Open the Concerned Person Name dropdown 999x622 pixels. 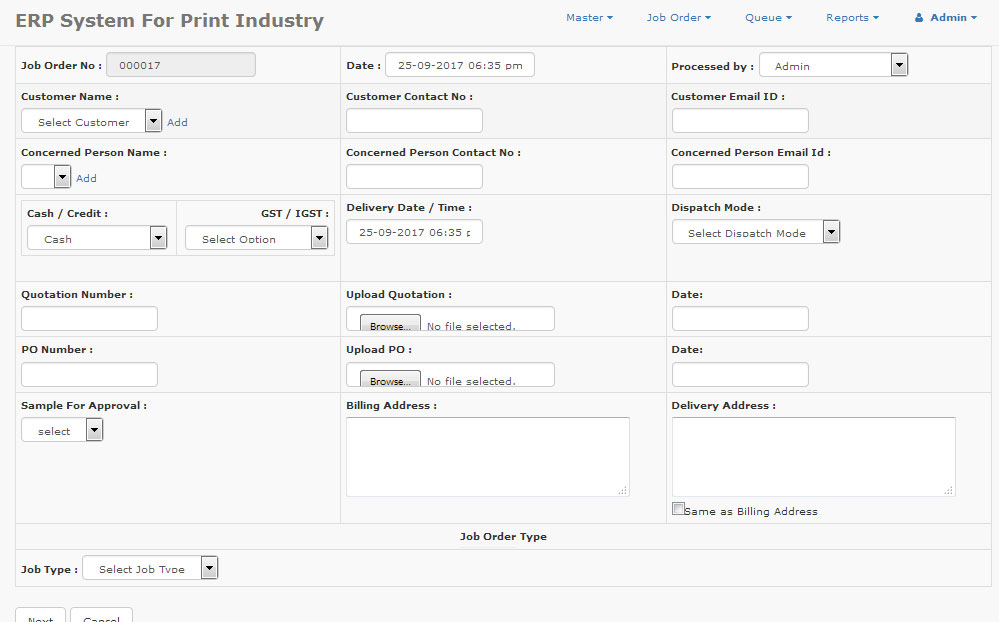[46, 177]
